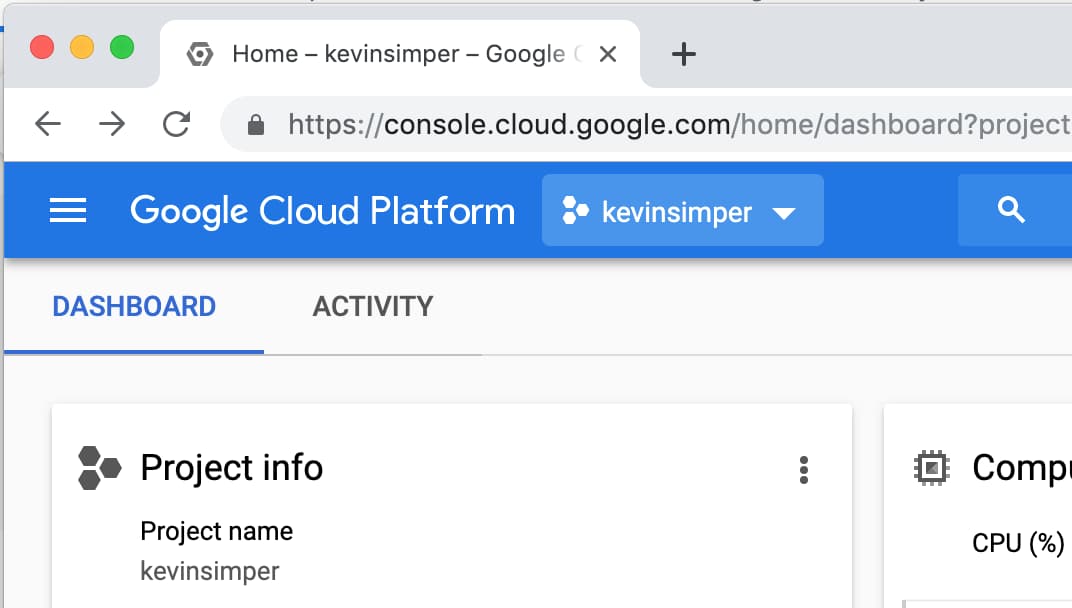The height and width of the screenshot is (608, 1072).
Task: Open the hamburger navigation menu
Action: [x=68, y=210]
